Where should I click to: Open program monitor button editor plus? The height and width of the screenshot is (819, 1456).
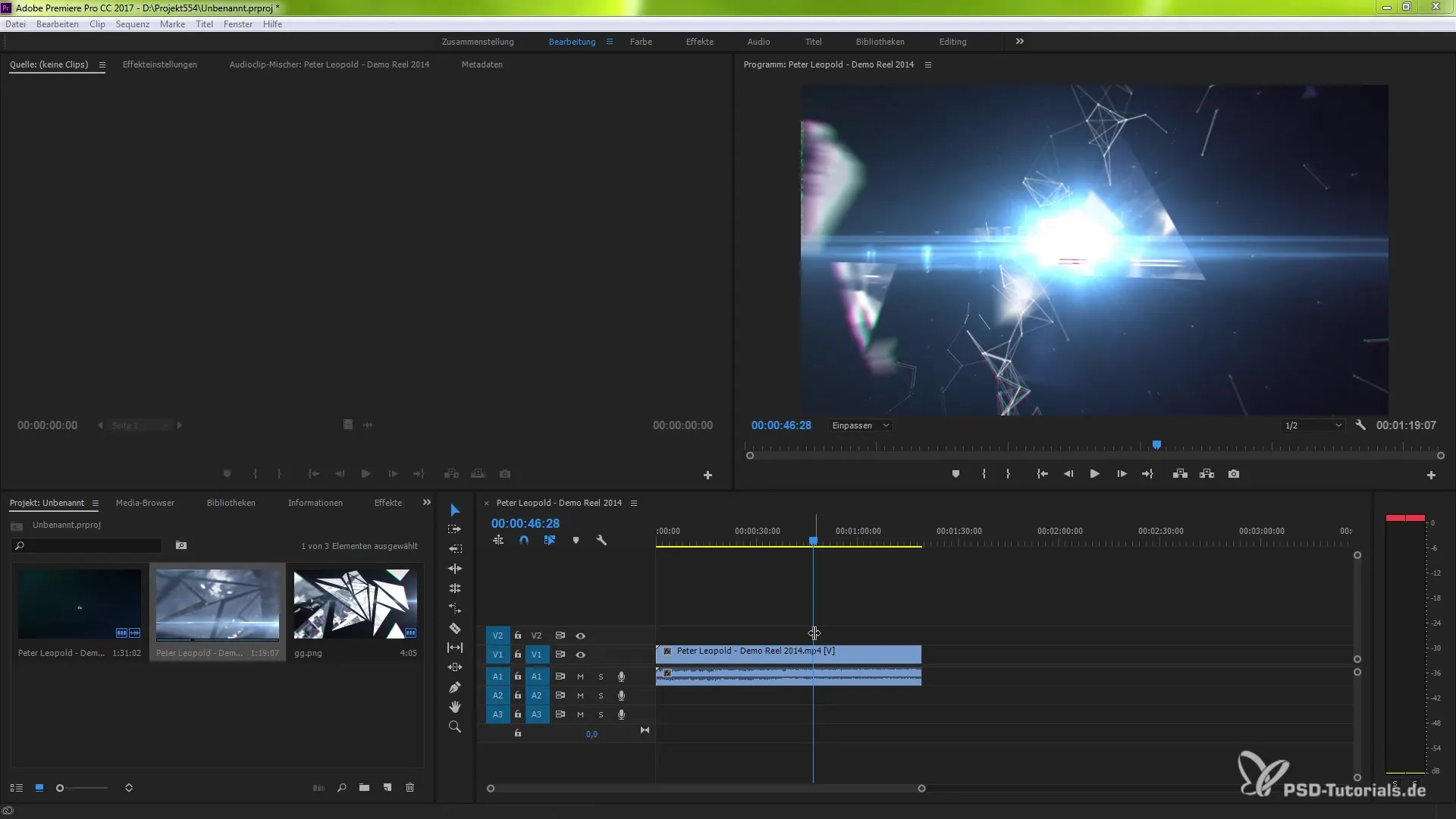tap(1431, 475)
